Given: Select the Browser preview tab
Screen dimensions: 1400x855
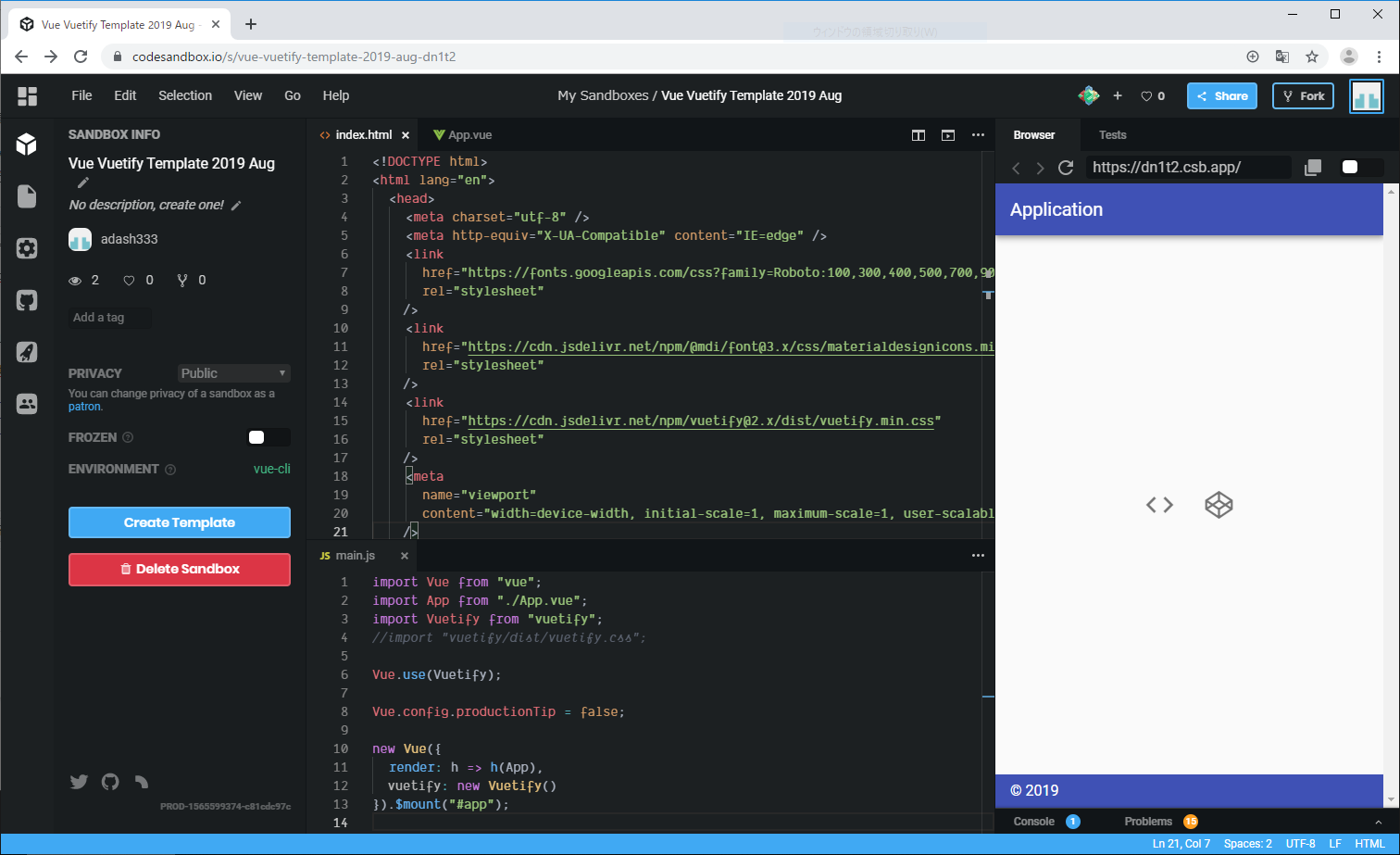Looking at the screenshot, I should [1034, 135].
